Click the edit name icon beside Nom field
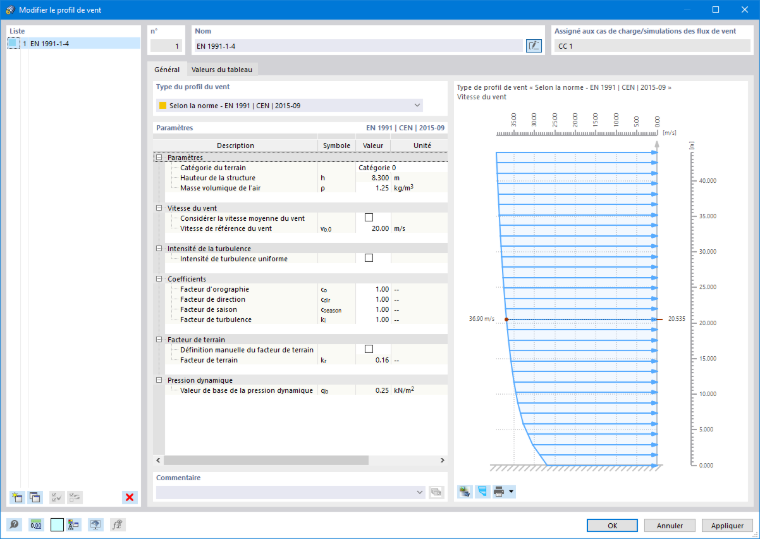760x539 pixels. pos(534,46)
